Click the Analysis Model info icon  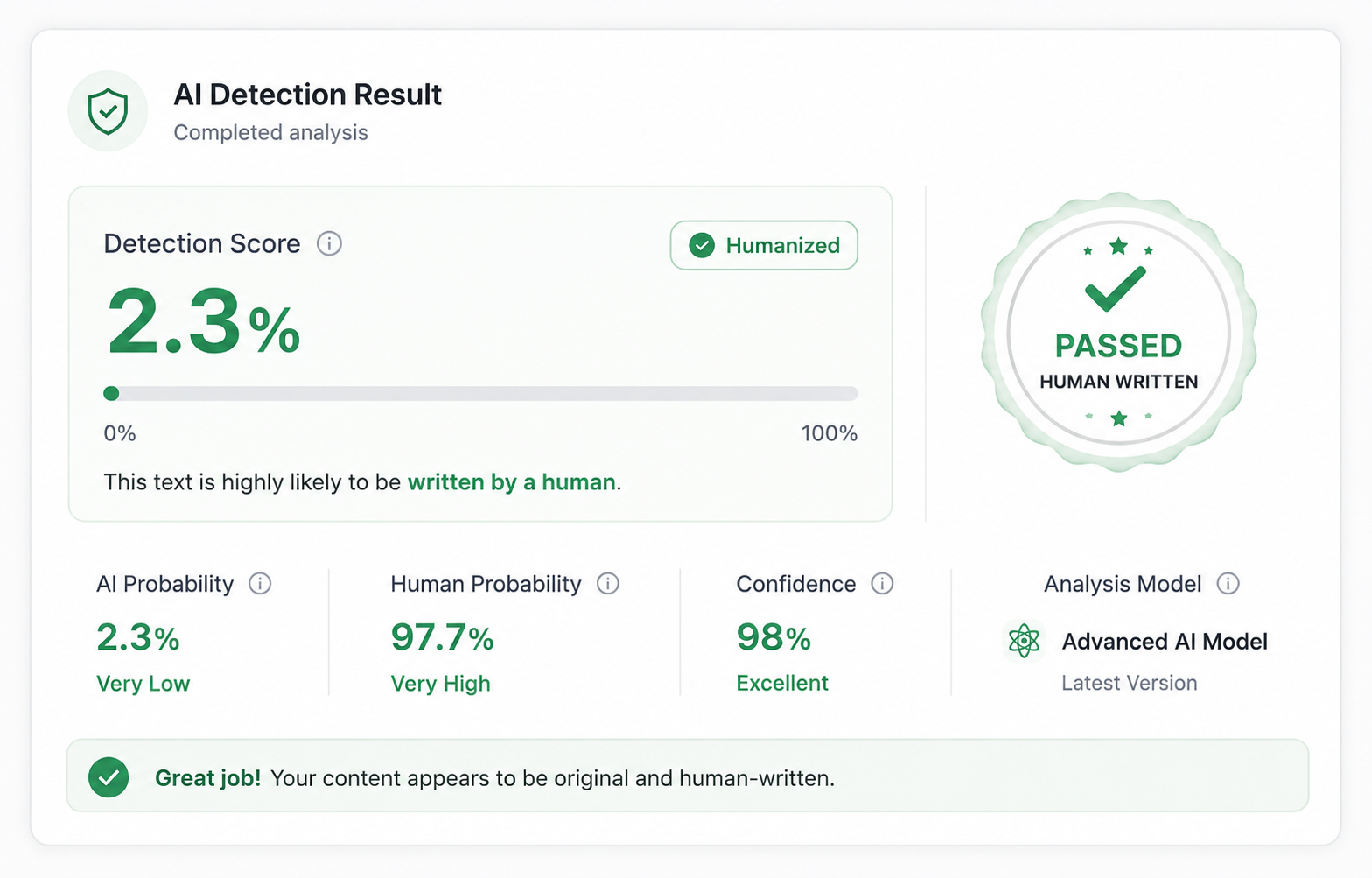[x=1228, y=583]
